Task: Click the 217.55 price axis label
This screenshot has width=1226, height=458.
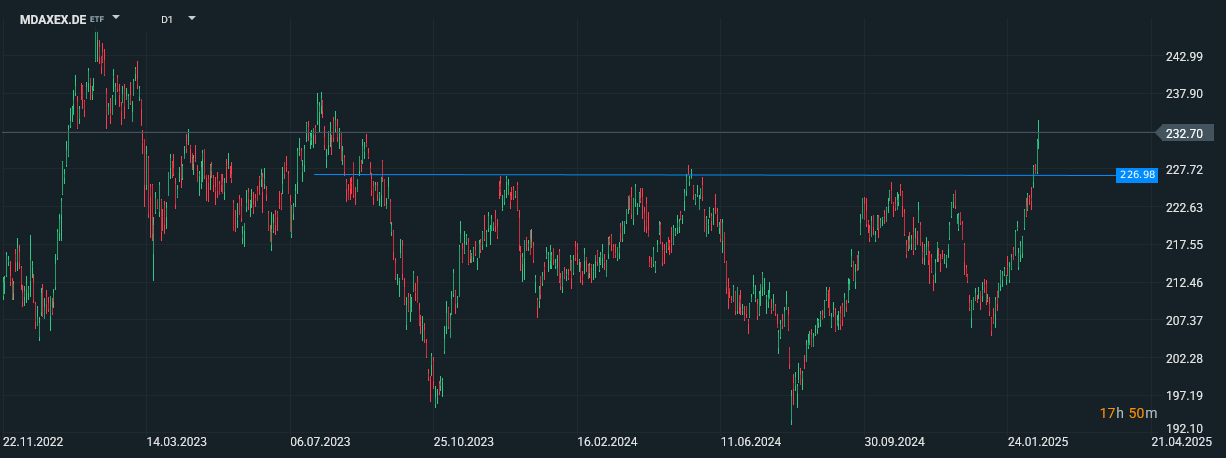Action: 1184,245
